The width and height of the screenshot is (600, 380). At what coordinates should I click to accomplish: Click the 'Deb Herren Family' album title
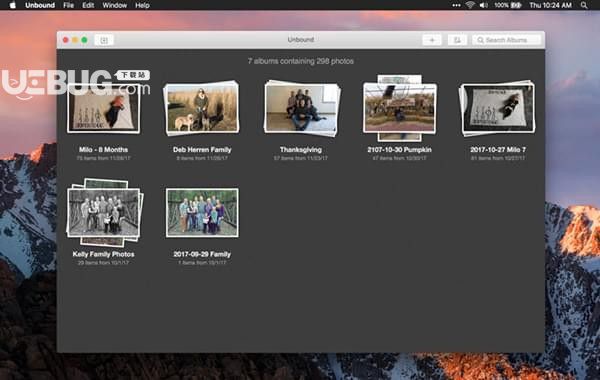pos(202,150)
